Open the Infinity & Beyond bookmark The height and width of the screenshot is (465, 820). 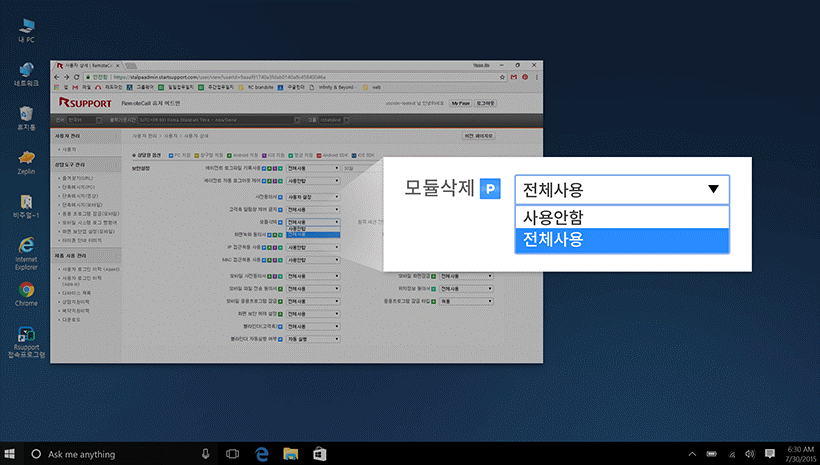point(334,87)
